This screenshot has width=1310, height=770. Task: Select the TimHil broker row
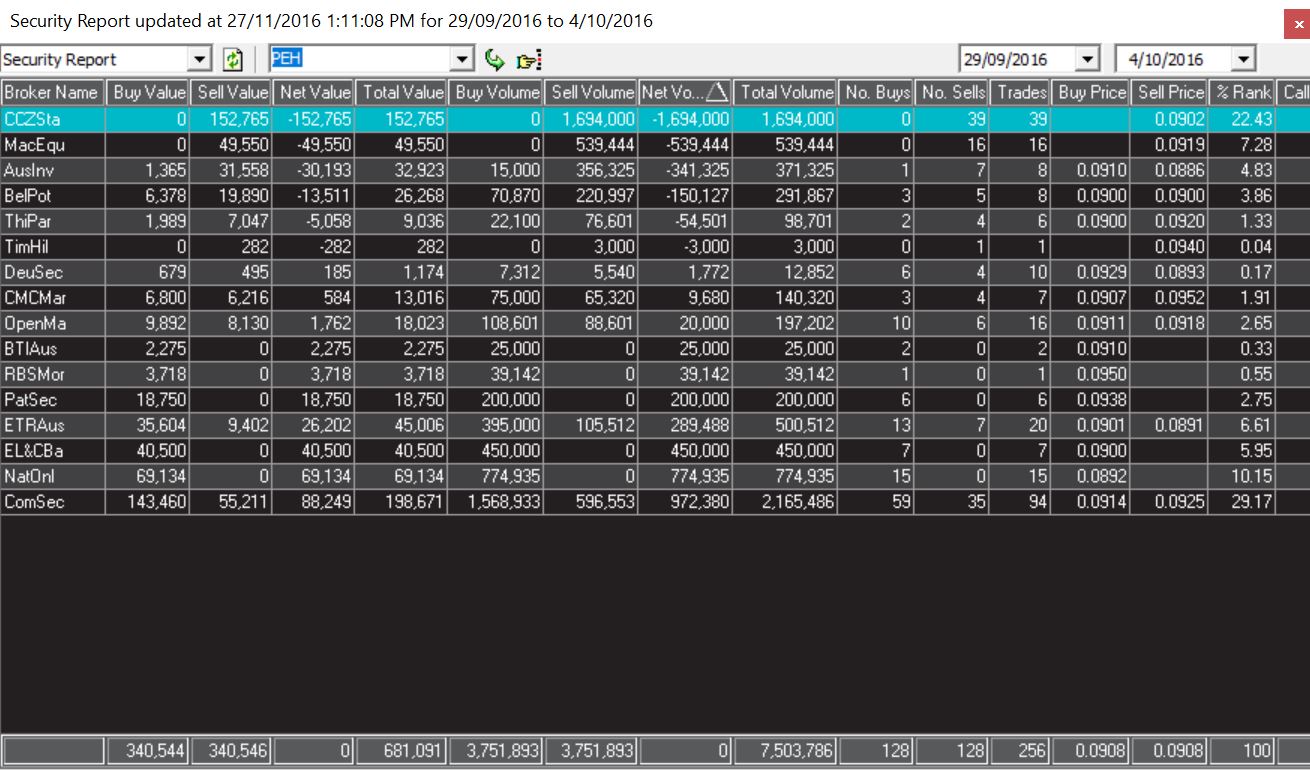tap(655, 246)
